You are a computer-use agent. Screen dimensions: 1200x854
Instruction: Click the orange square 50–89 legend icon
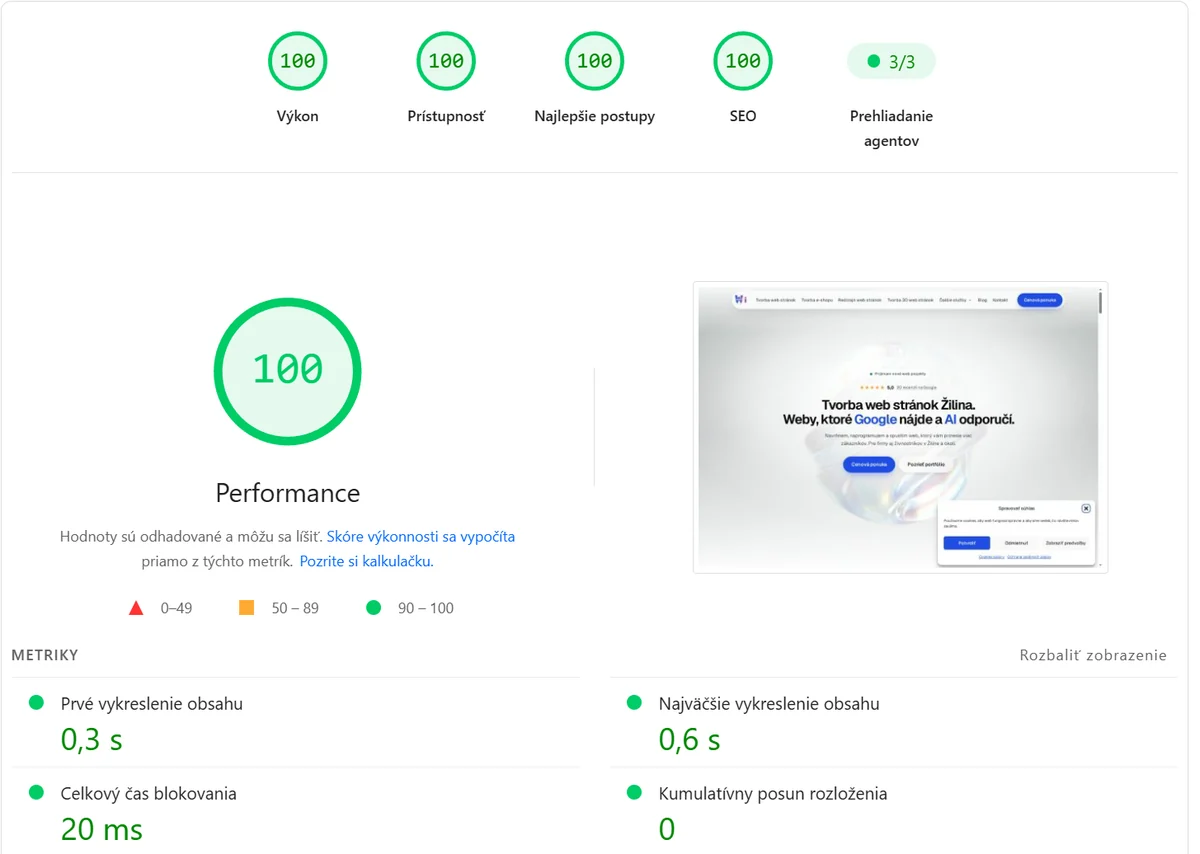pyautogui.click(x=246, y=607)
